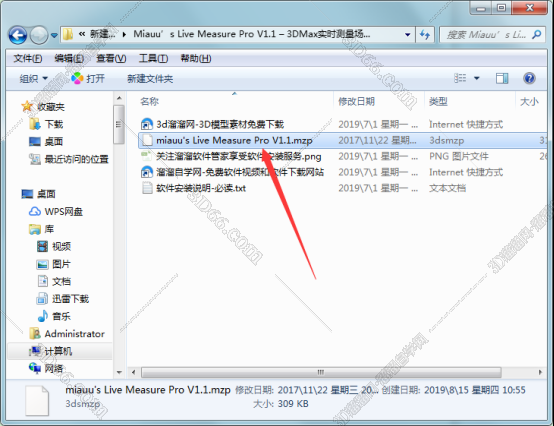554x426 pixels.
Task: Sort by 大小 column header
Action: (529, 102)
